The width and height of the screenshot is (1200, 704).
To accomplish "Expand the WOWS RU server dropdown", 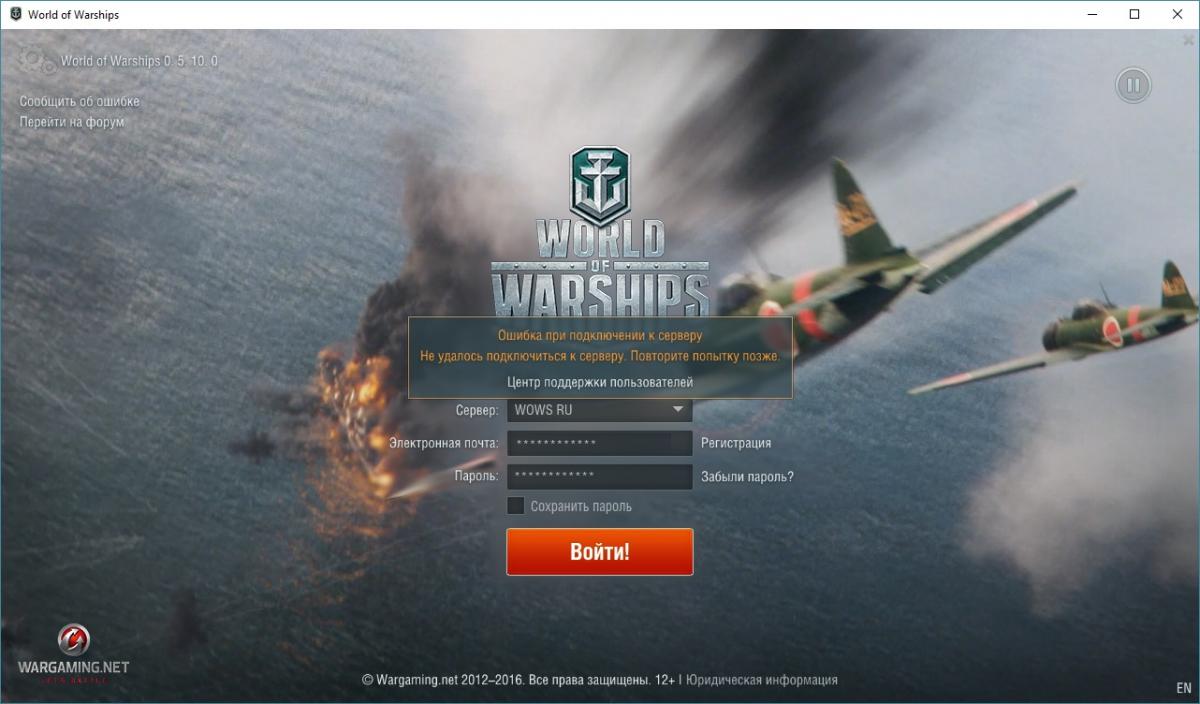I will (600, 410).
